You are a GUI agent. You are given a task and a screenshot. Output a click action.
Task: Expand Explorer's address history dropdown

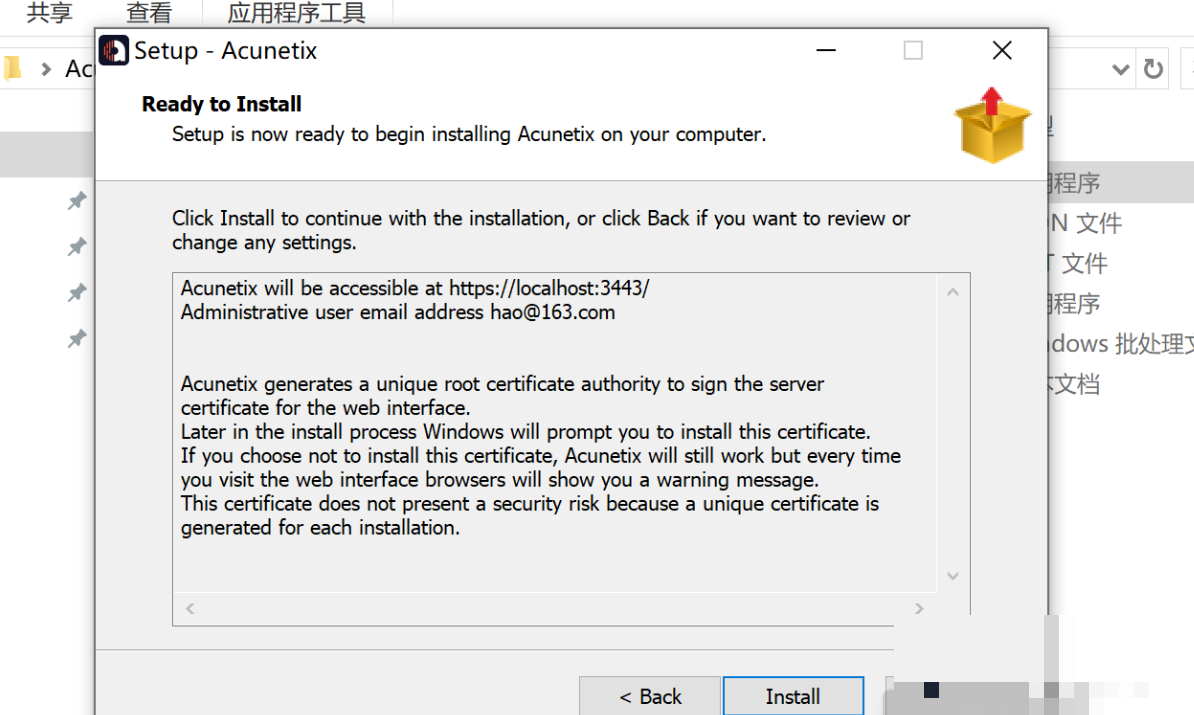point(1120,70)
